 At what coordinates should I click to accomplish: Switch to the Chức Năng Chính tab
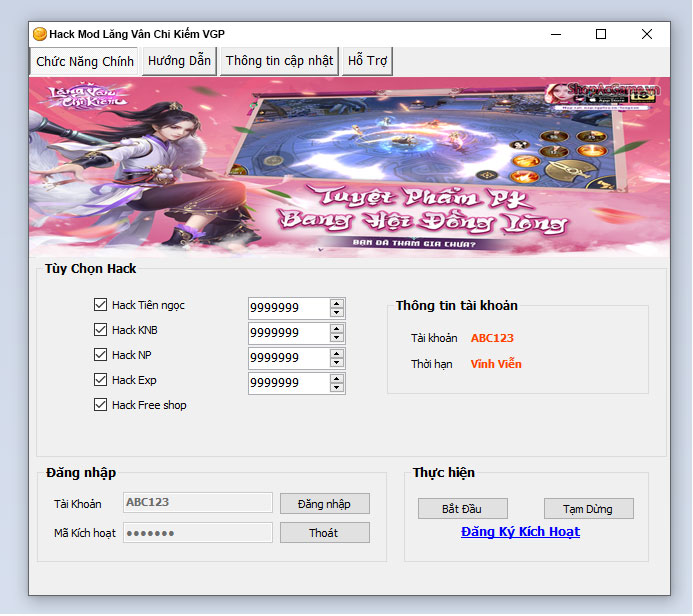point(84,61)
